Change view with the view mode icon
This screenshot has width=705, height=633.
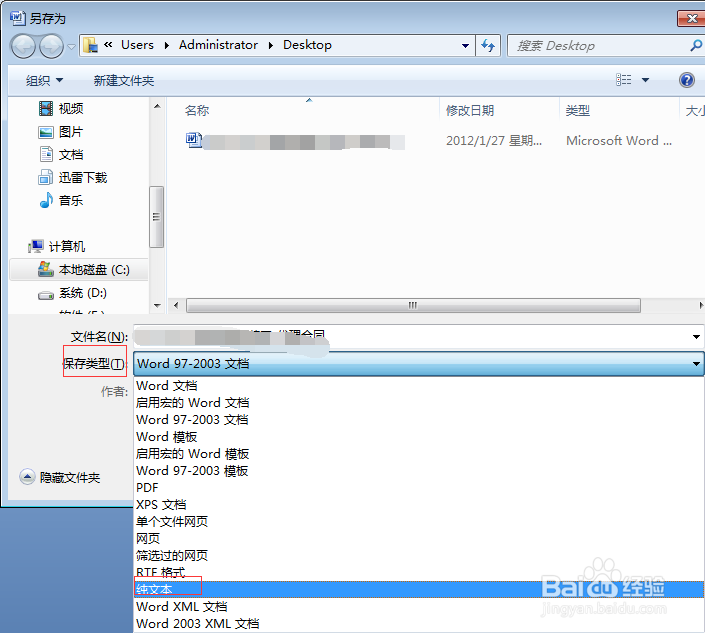tap(623, 80)
